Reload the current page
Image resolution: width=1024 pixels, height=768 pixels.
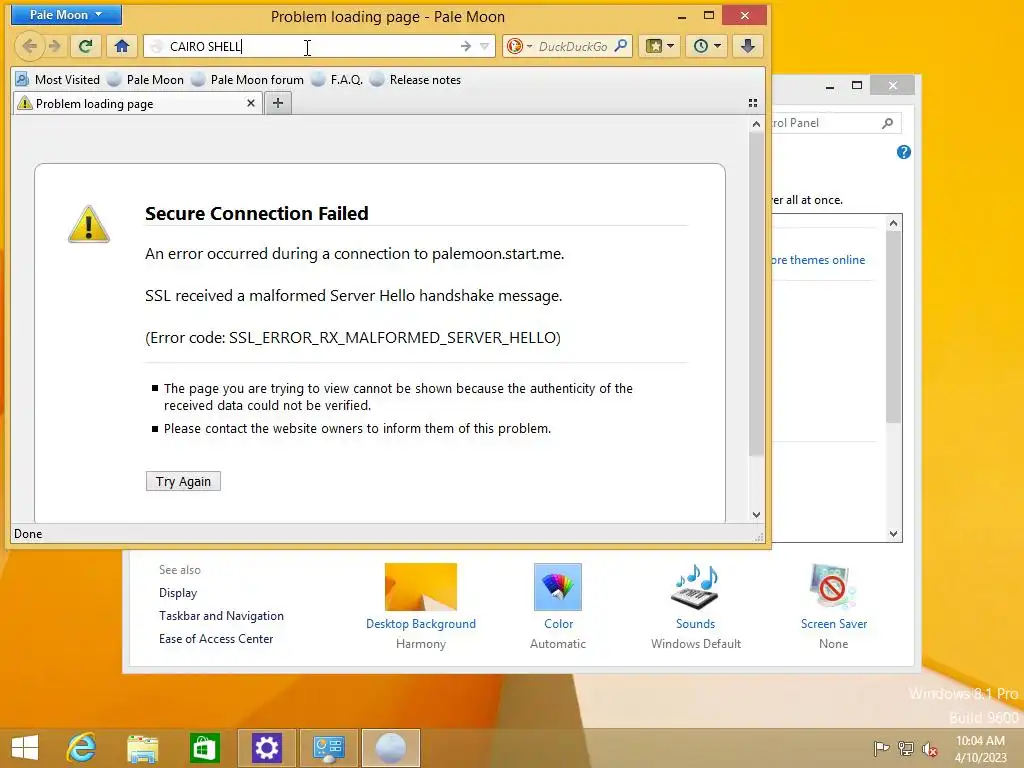coord(86,46)
